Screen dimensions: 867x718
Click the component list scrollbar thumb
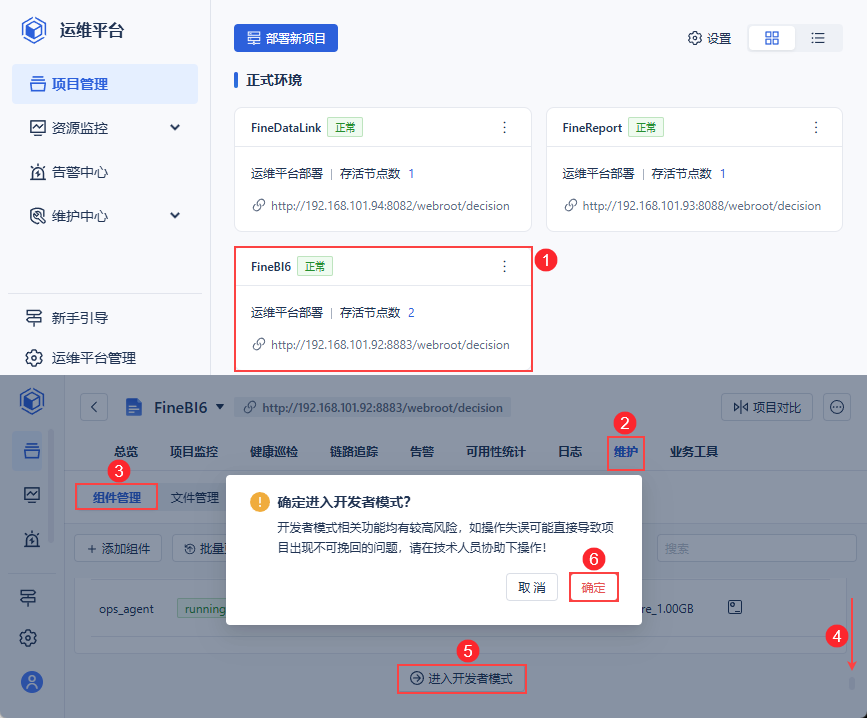point(852,684)
